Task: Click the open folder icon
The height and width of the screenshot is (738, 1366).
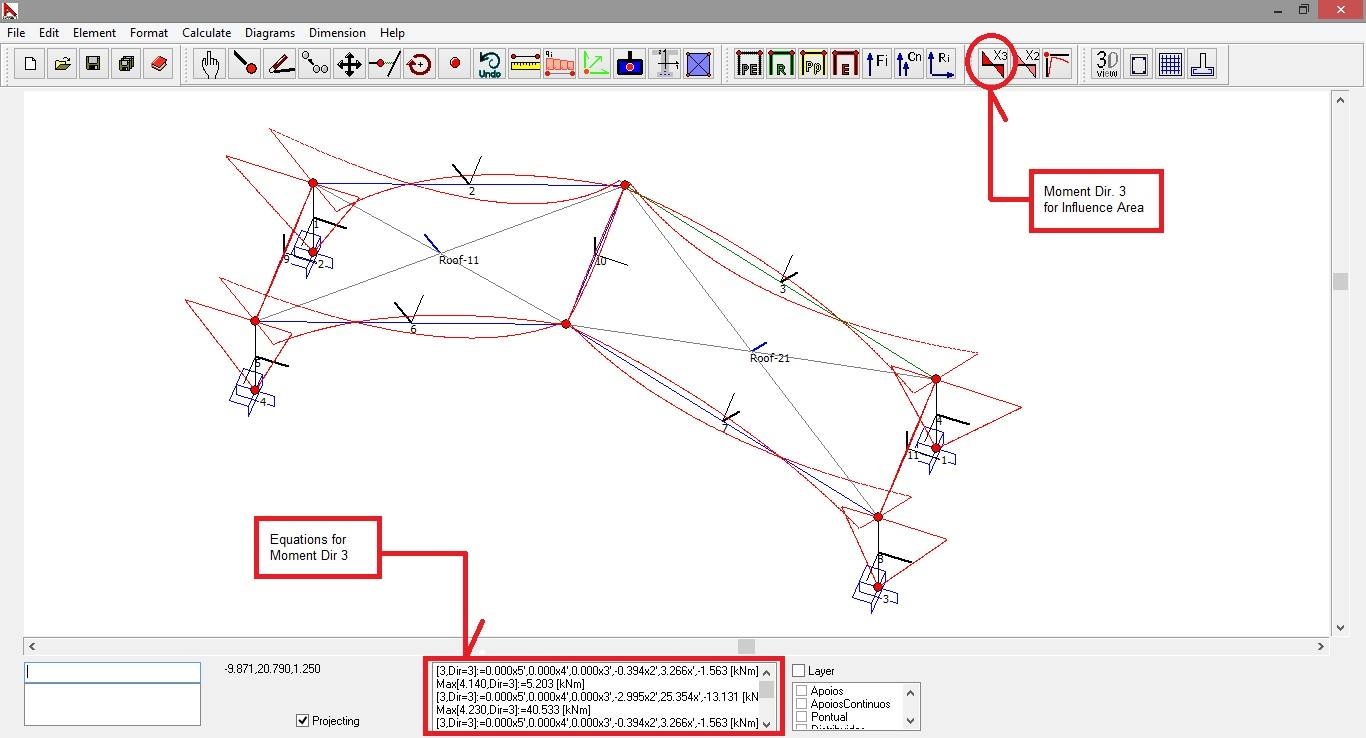Action: pyautogui.click(x=62, y=65)
